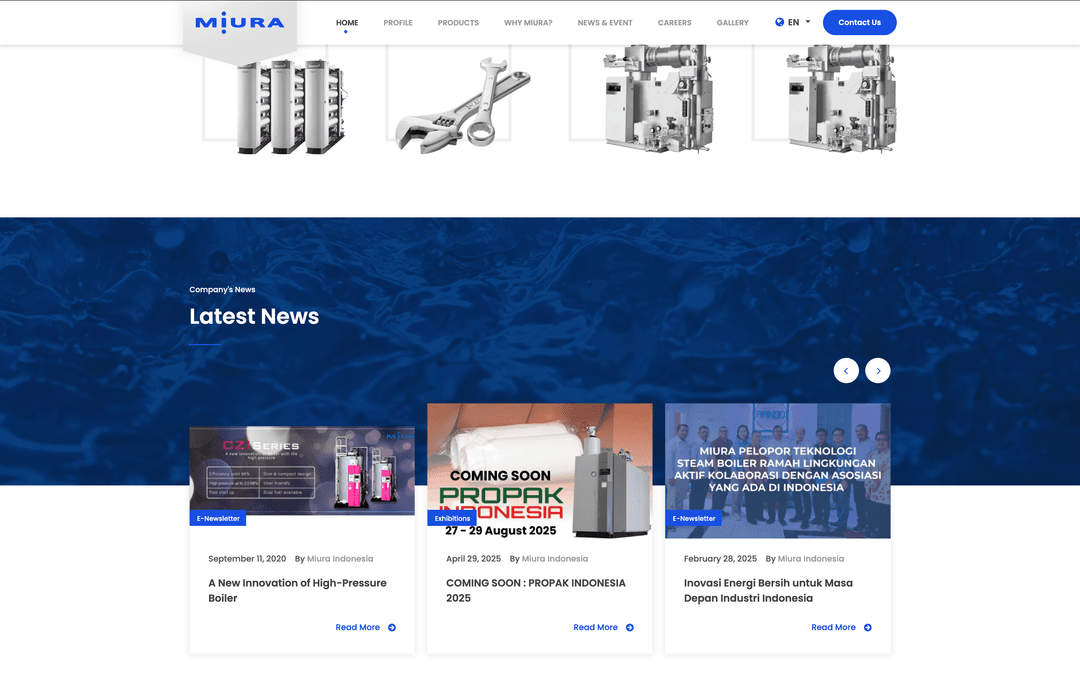
Task: Go to previous news slide arrow
Action: [846, 371]
